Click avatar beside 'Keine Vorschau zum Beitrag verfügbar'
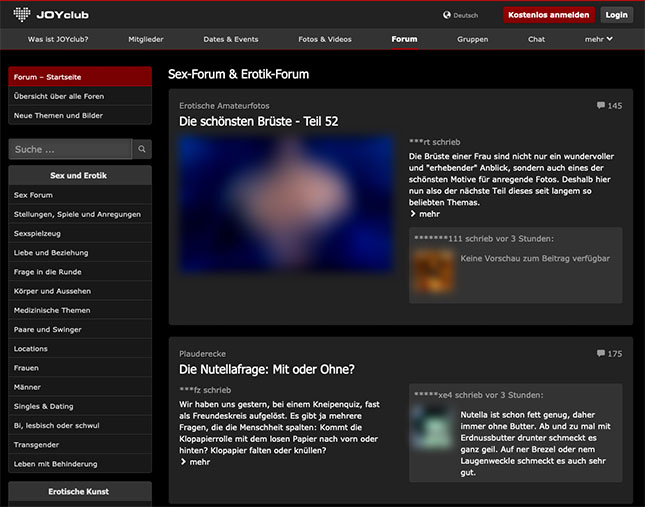 click(x=434, y=271)
